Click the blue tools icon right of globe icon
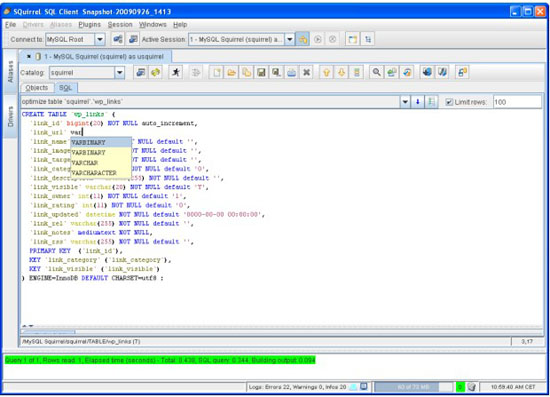550x397 pixels. coord(442,73)
